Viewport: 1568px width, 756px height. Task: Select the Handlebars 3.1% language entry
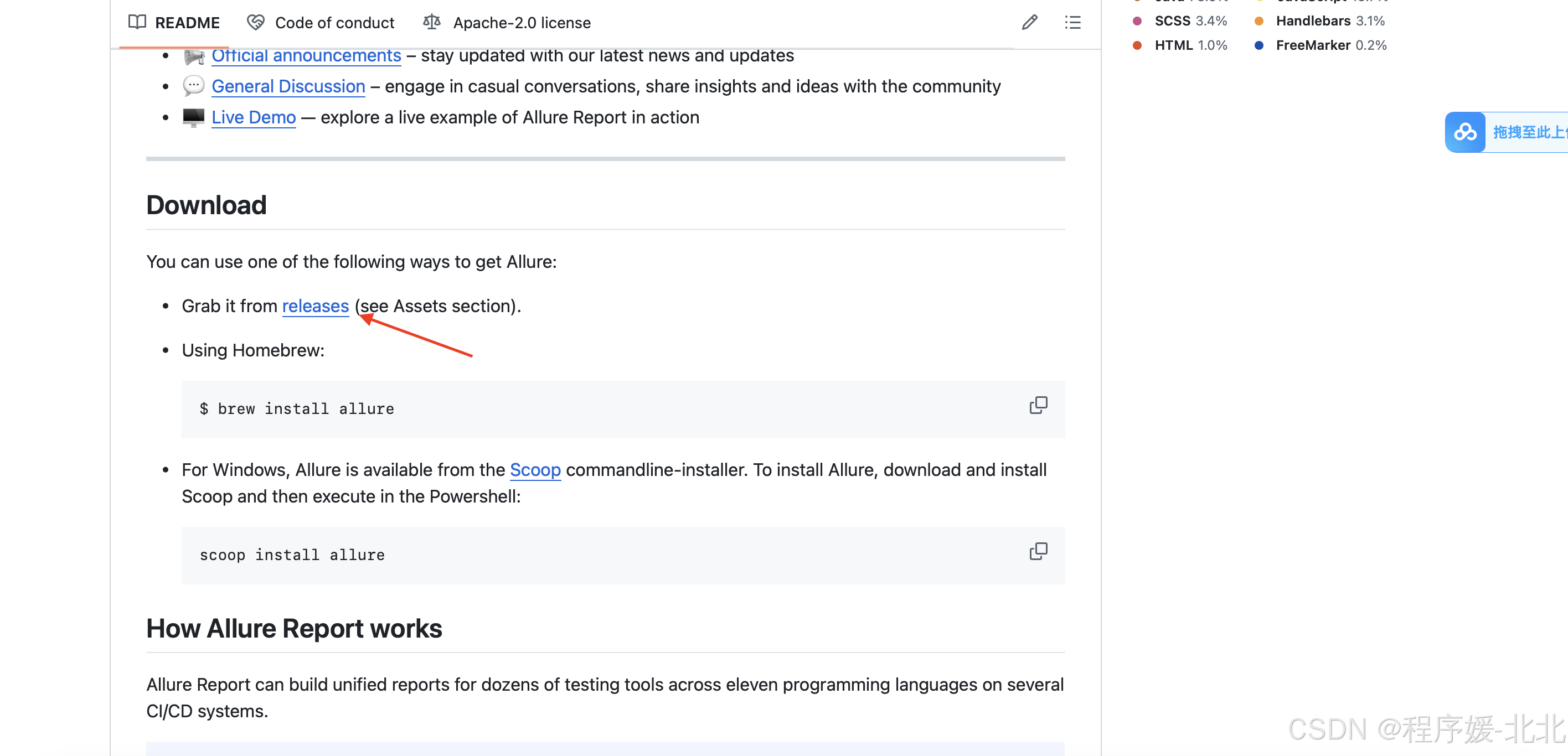[x=1319, y=21]
